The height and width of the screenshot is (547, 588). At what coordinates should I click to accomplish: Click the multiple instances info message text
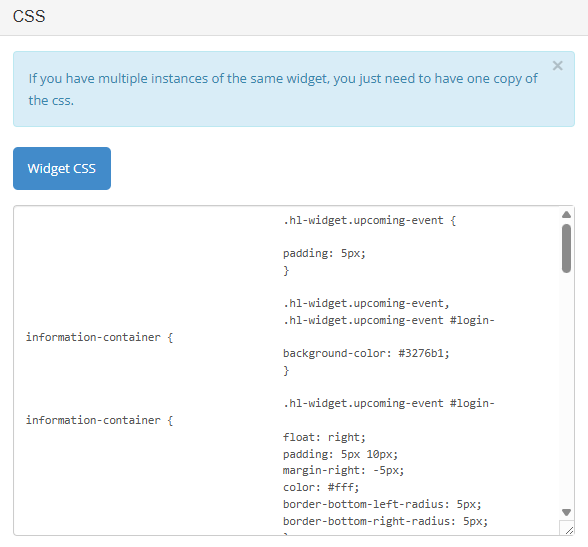pos(283,89)
